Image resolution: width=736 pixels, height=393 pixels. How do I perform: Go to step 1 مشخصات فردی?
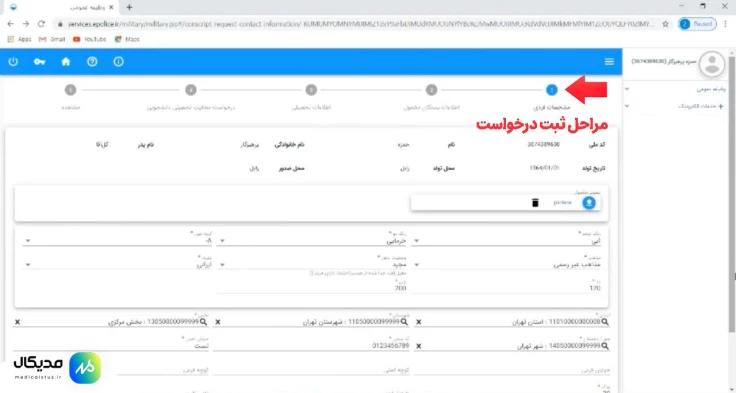coord(552,90)
